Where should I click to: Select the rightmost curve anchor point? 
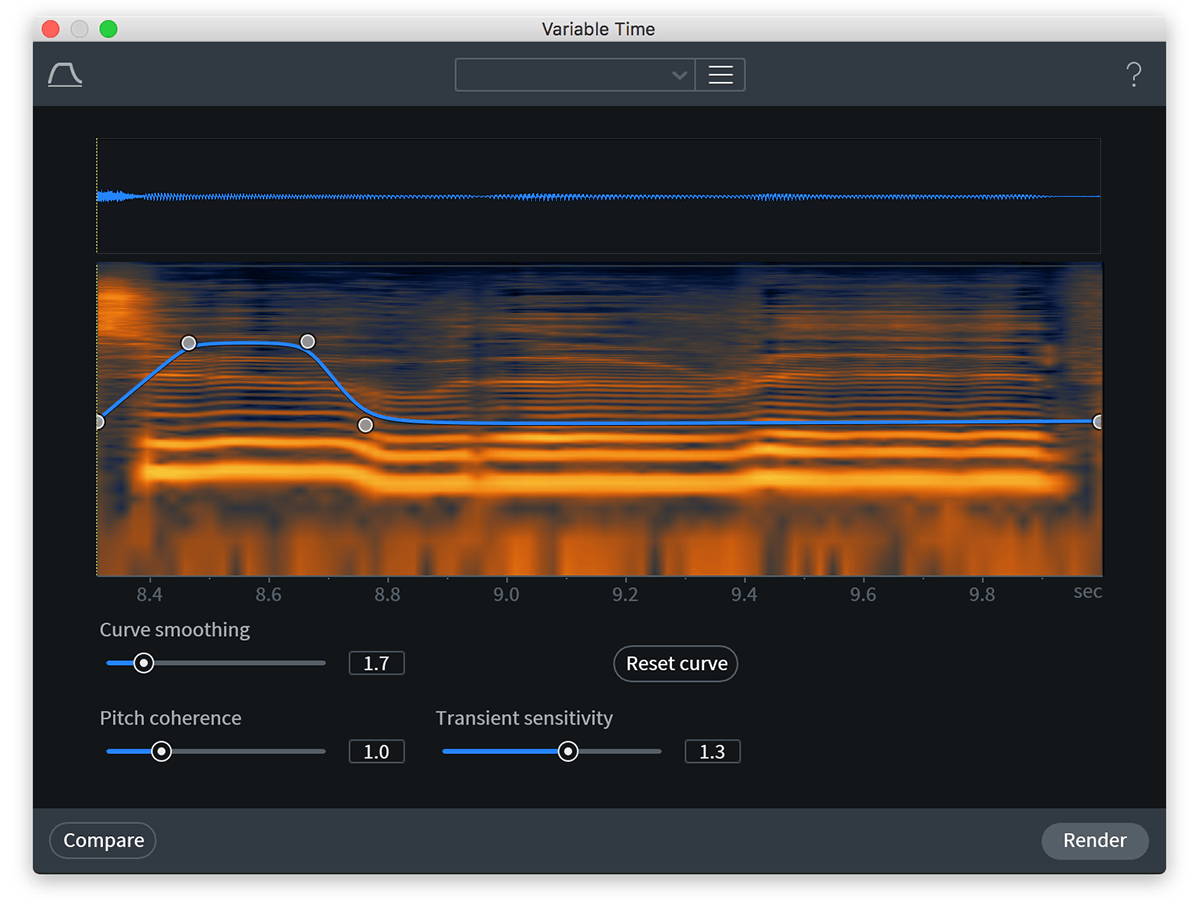tap(1097, 422)
